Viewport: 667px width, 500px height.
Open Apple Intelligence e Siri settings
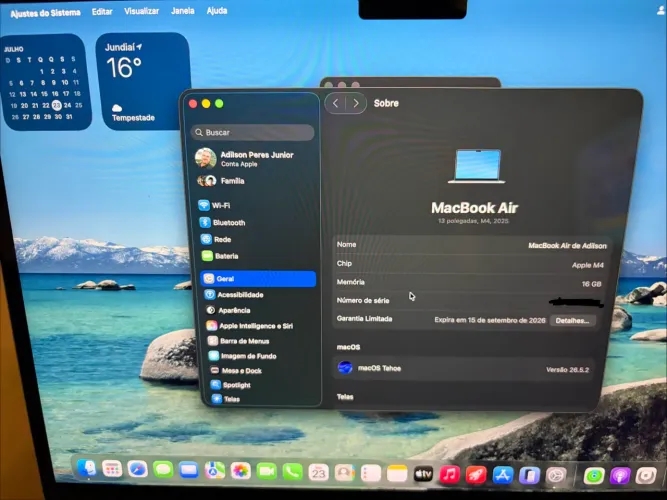tap(249, 326)
